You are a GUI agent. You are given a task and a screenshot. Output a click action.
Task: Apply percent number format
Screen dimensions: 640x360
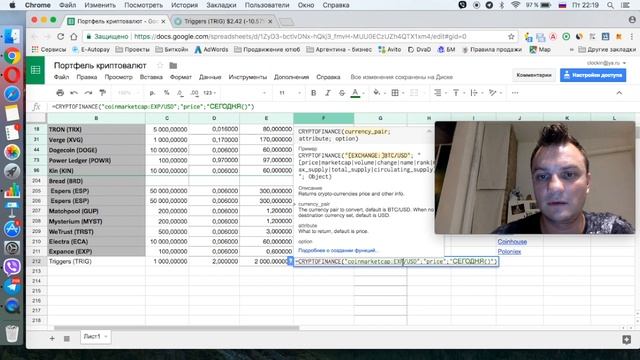[167, 93]
